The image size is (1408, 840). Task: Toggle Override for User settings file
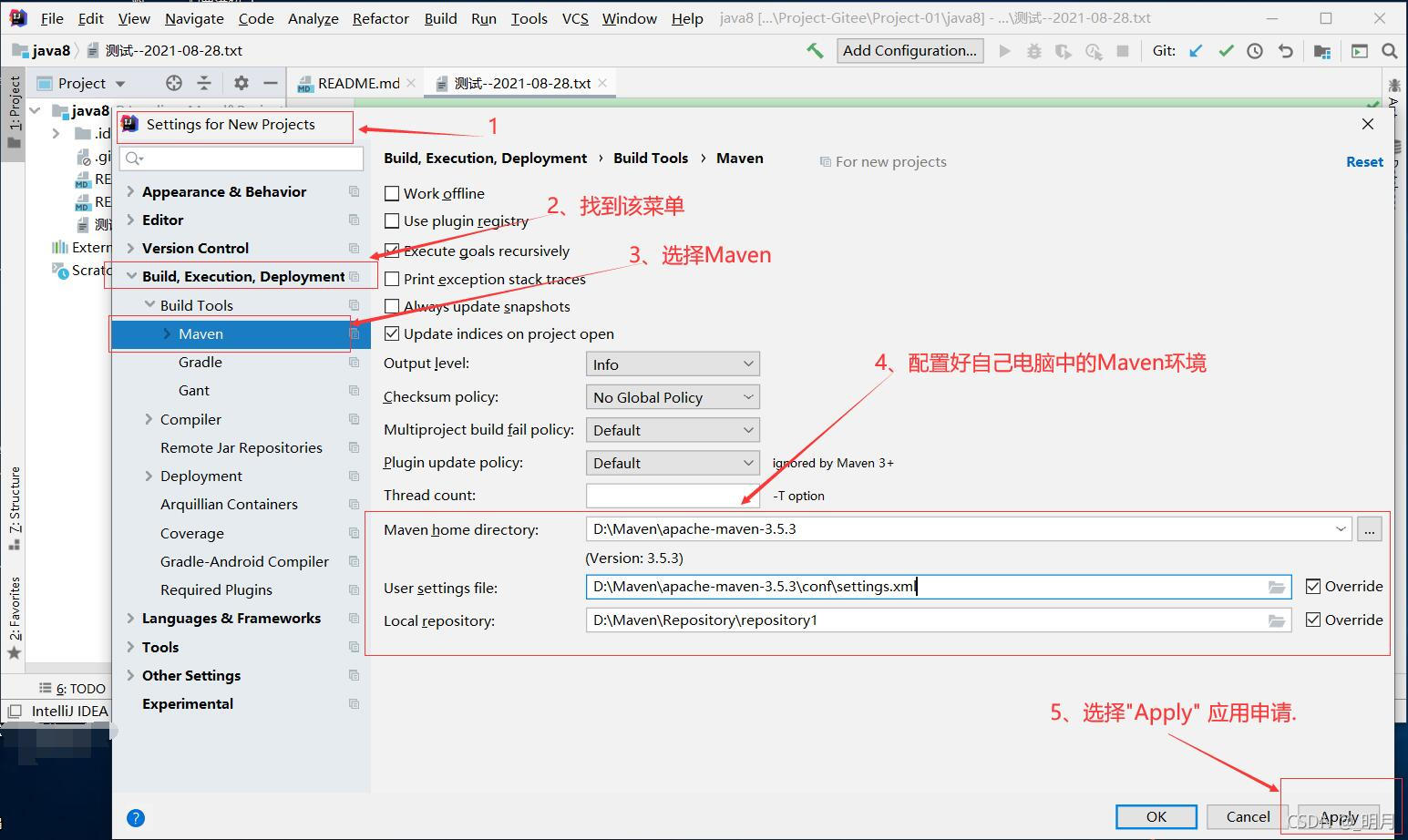click(x=1313, y=586)
